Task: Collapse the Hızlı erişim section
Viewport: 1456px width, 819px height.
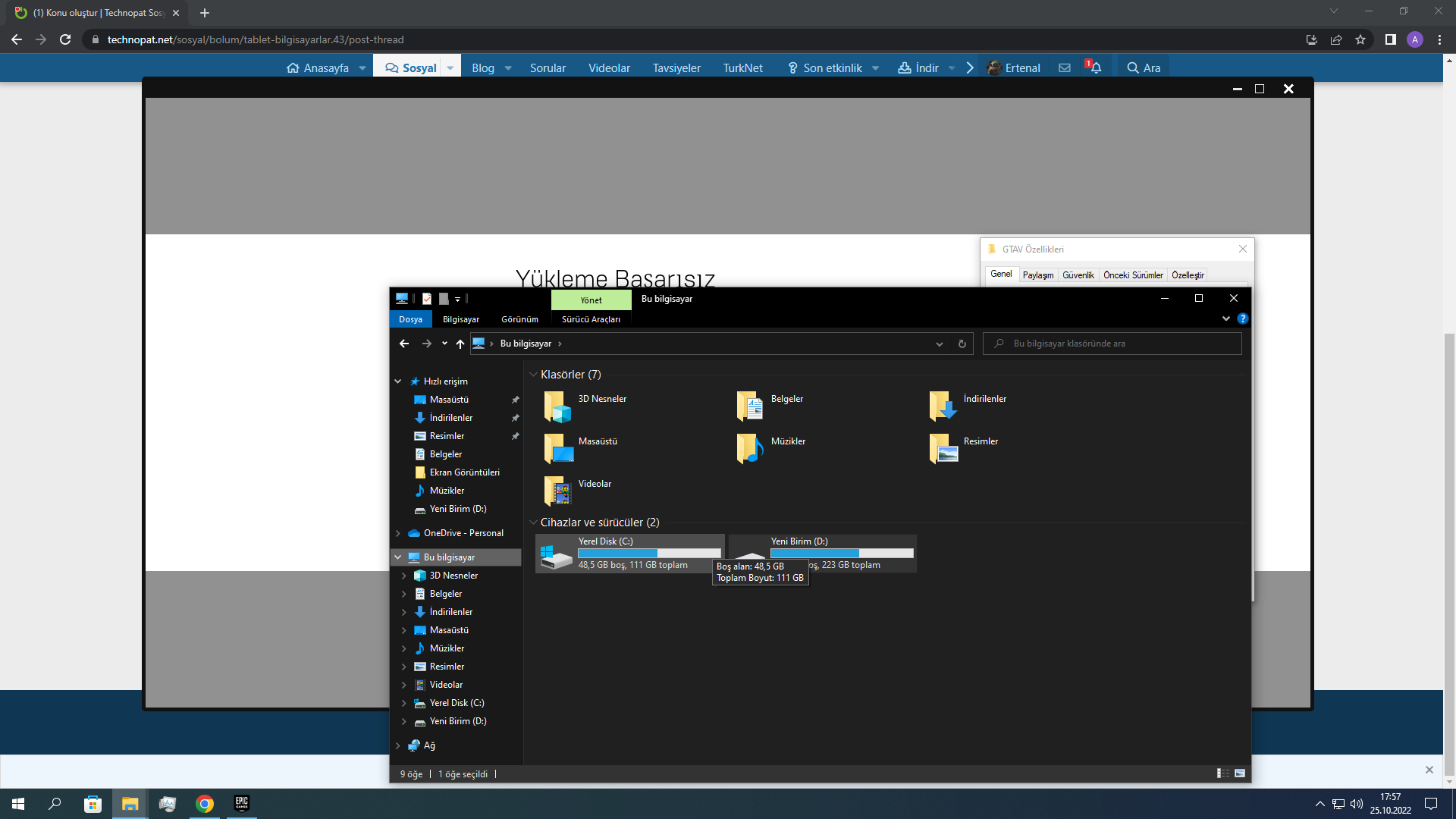Action: pos(398,381)
